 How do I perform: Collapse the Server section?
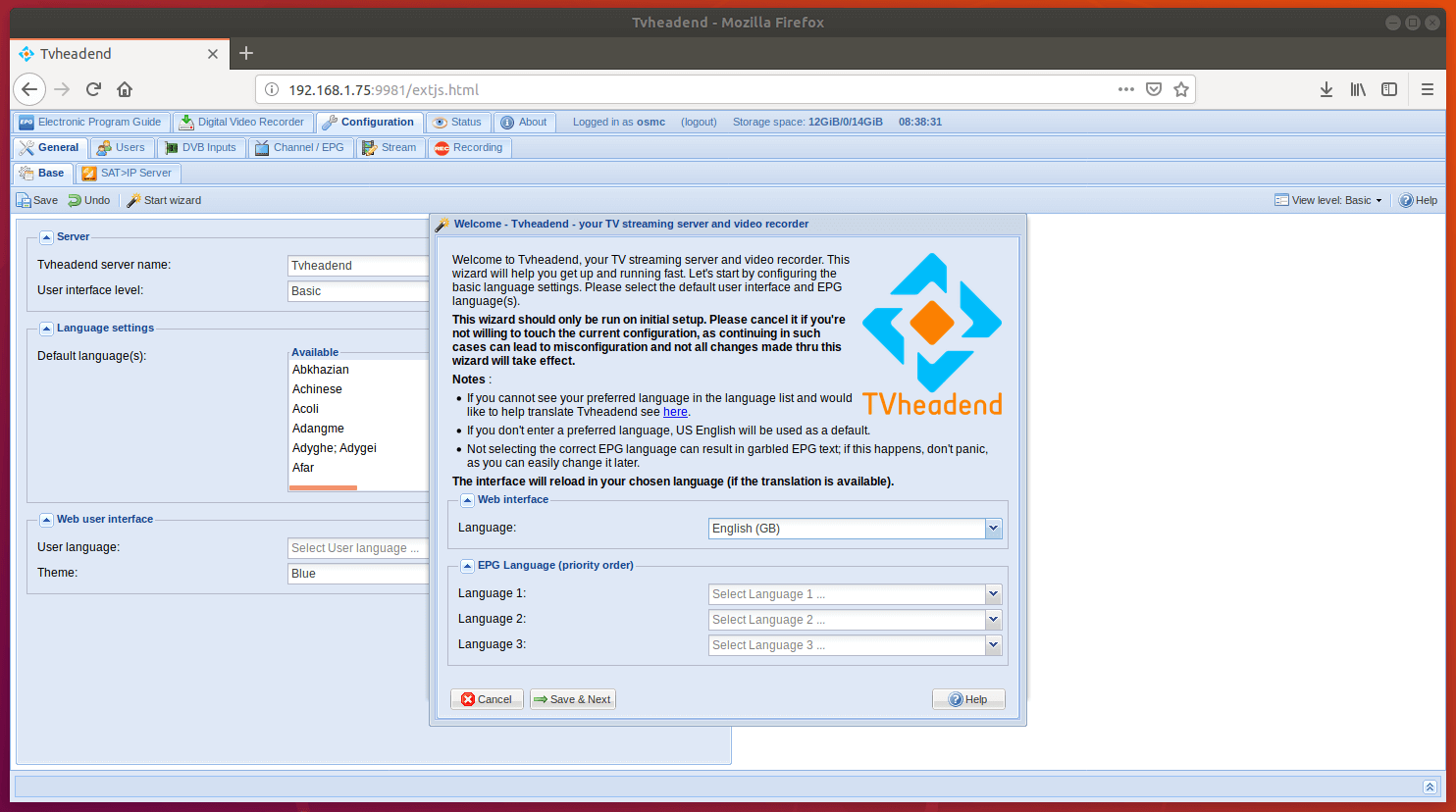[x=46, y=237]
